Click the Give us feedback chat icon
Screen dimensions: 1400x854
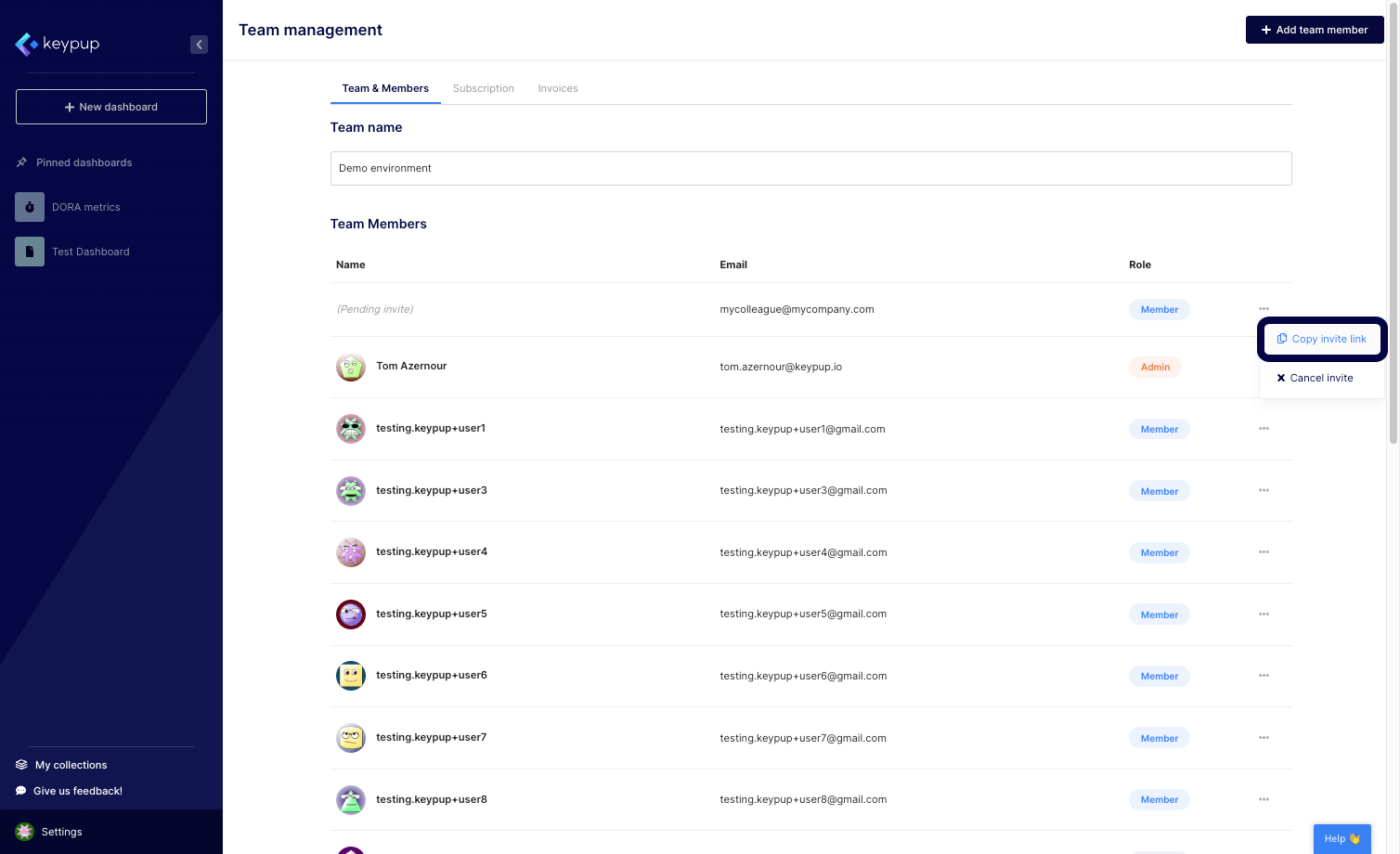(21, 791)
